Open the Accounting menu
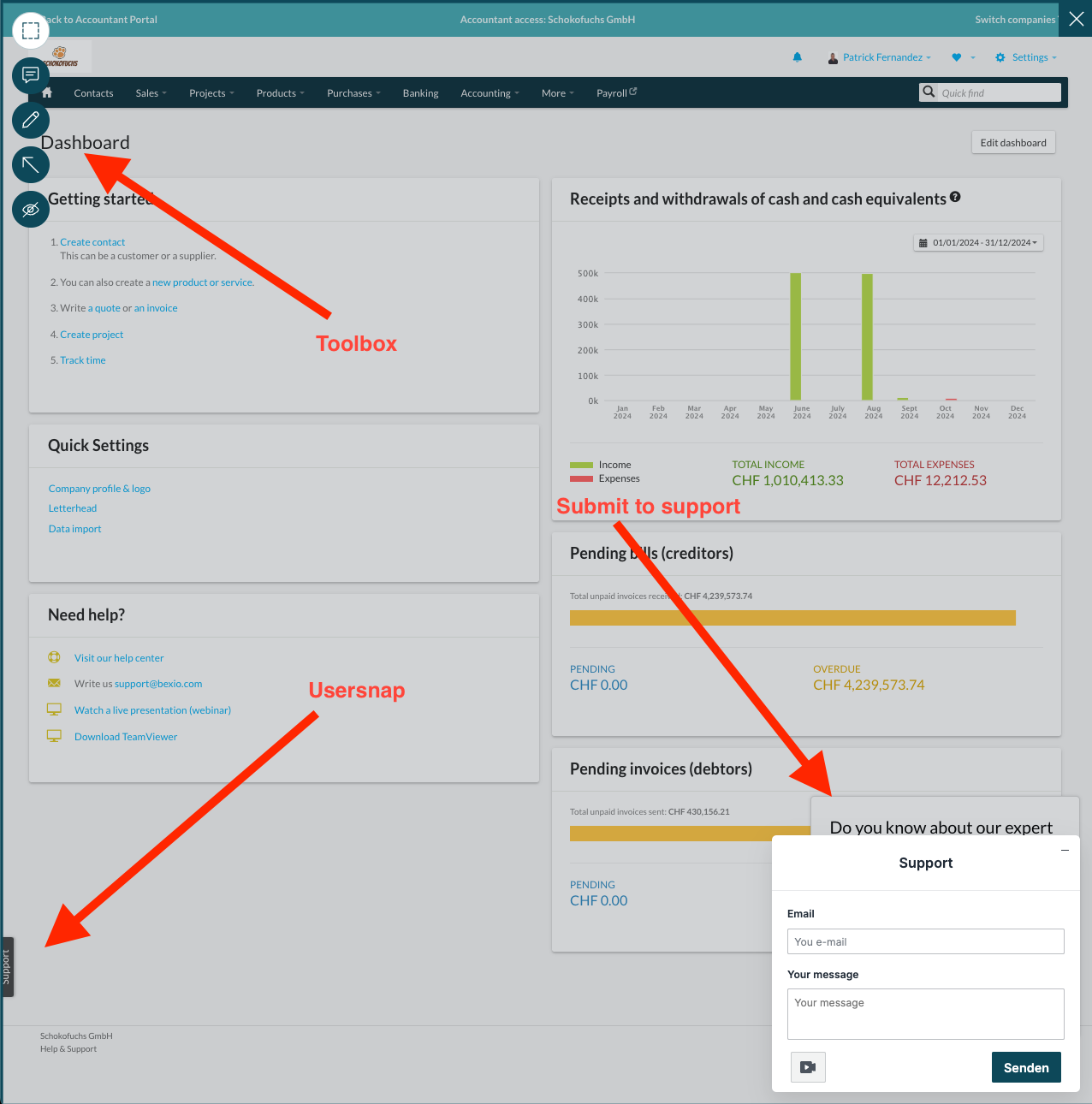Viewport: 1092px width, 1104px height. (x=490, y=93)
